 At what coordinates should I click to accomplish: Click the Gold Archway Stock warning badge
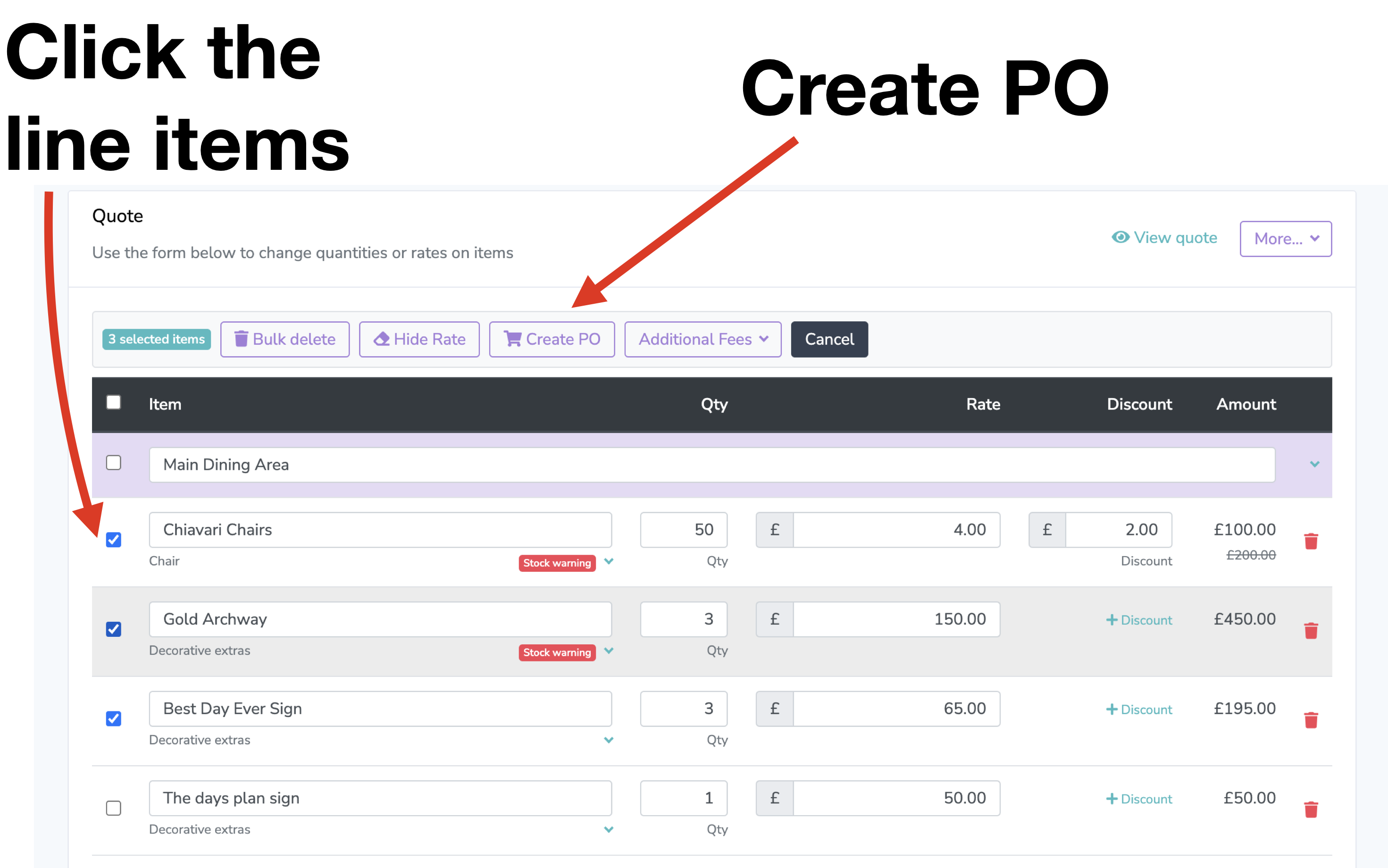tap(557, 653)
